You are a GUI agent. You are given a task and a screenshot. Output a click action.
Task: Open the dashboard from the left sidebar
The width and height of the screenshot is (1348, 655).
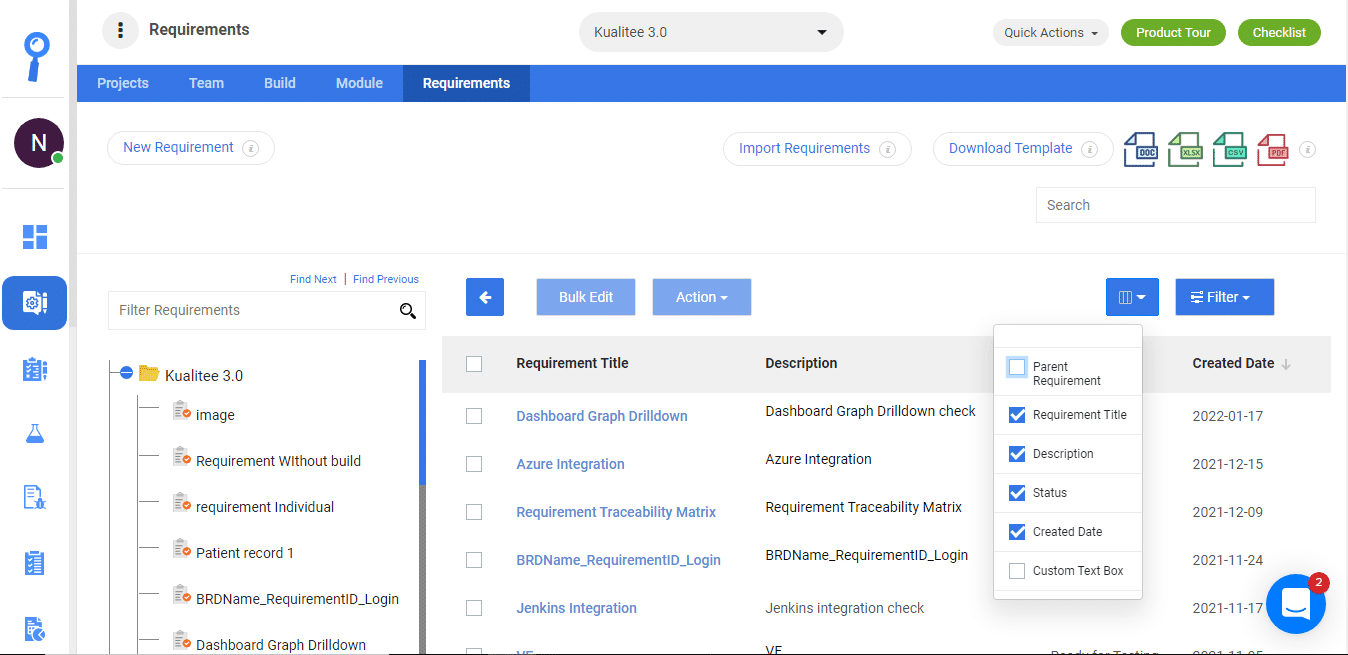(34, 237)
